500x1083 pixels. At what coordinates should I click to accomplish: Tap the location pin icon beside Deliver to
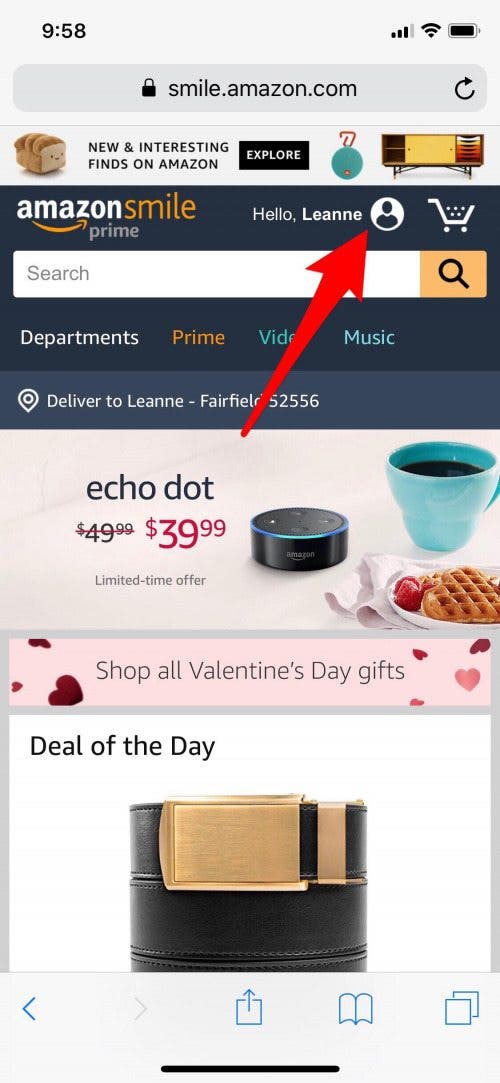coord(28,401)
